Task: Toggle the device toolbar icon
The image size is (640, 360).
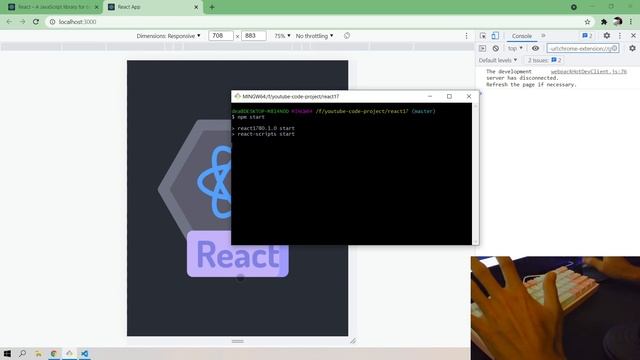Action: click(x=495, y=36)
